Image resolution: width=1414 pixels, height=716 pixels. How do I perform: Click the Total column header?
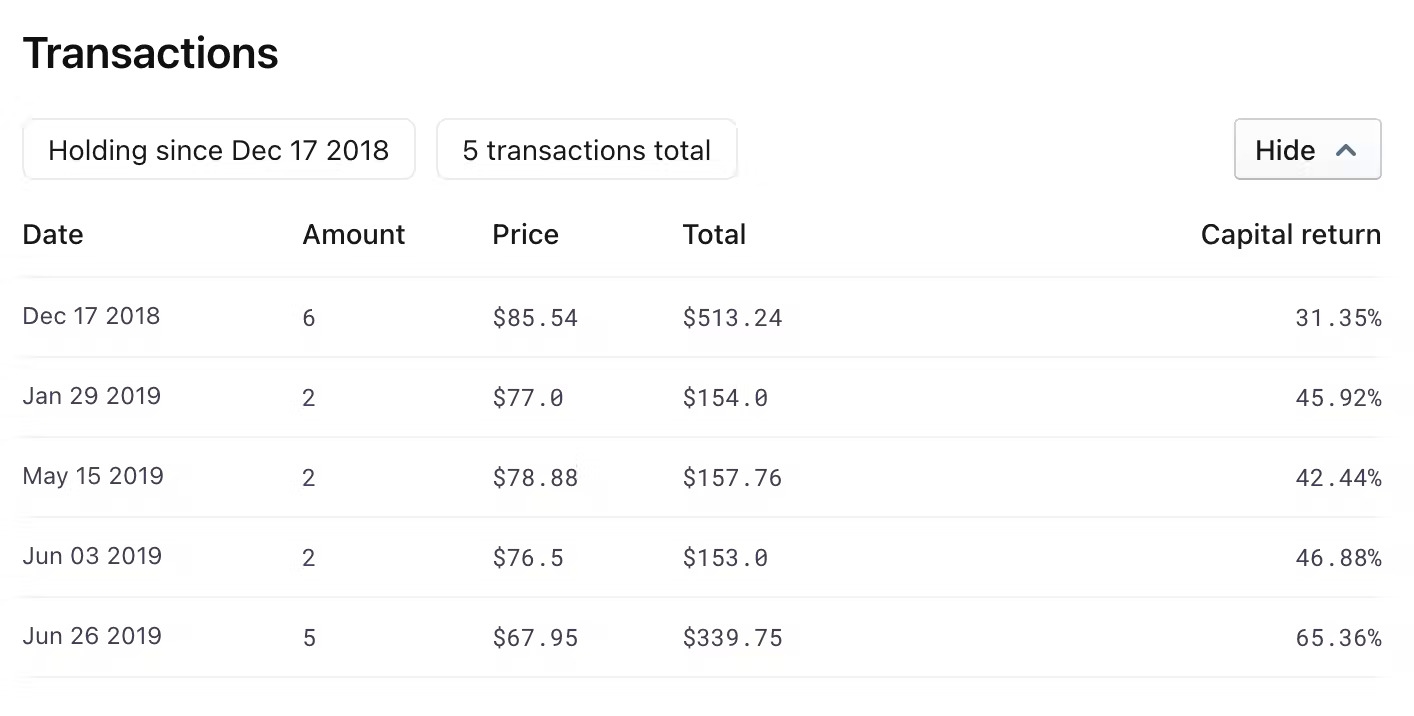(714, 235)
